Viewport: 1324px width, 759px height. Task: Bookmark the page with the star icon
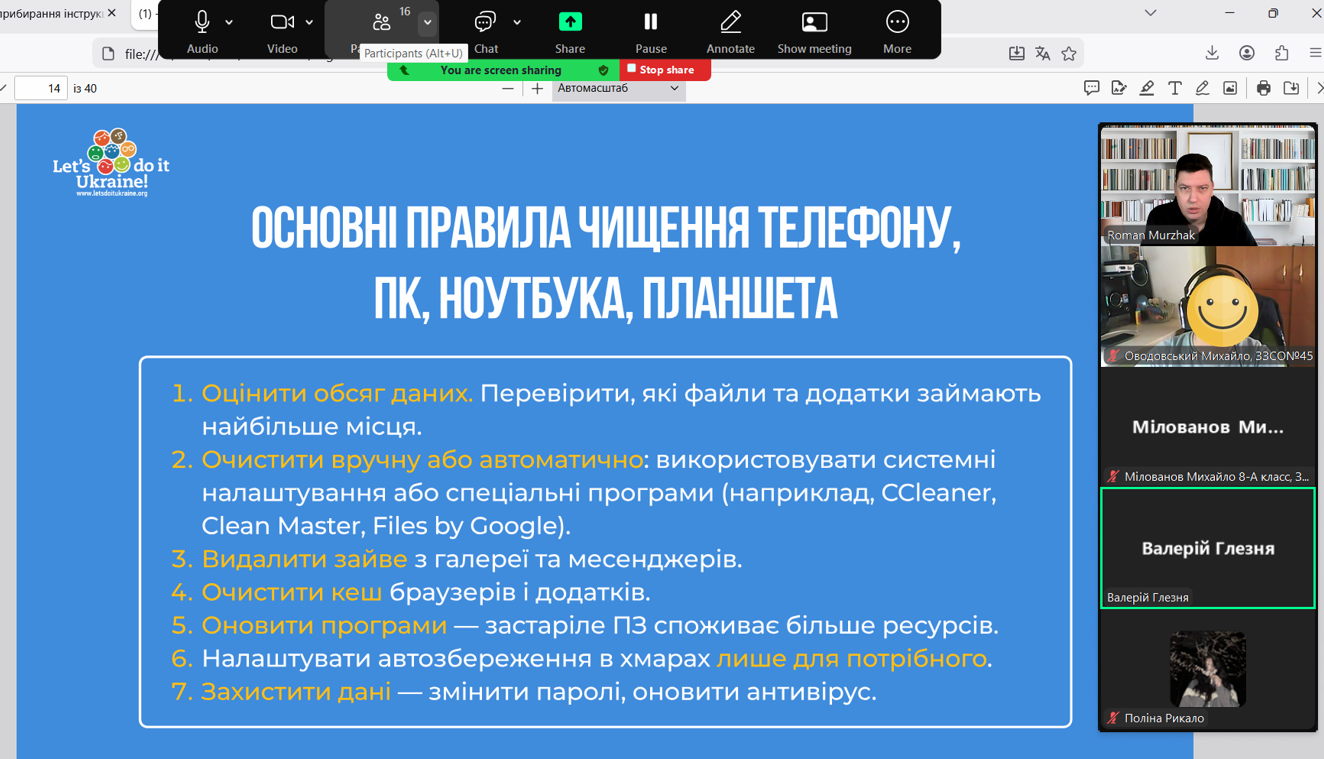click(1069, 54)
